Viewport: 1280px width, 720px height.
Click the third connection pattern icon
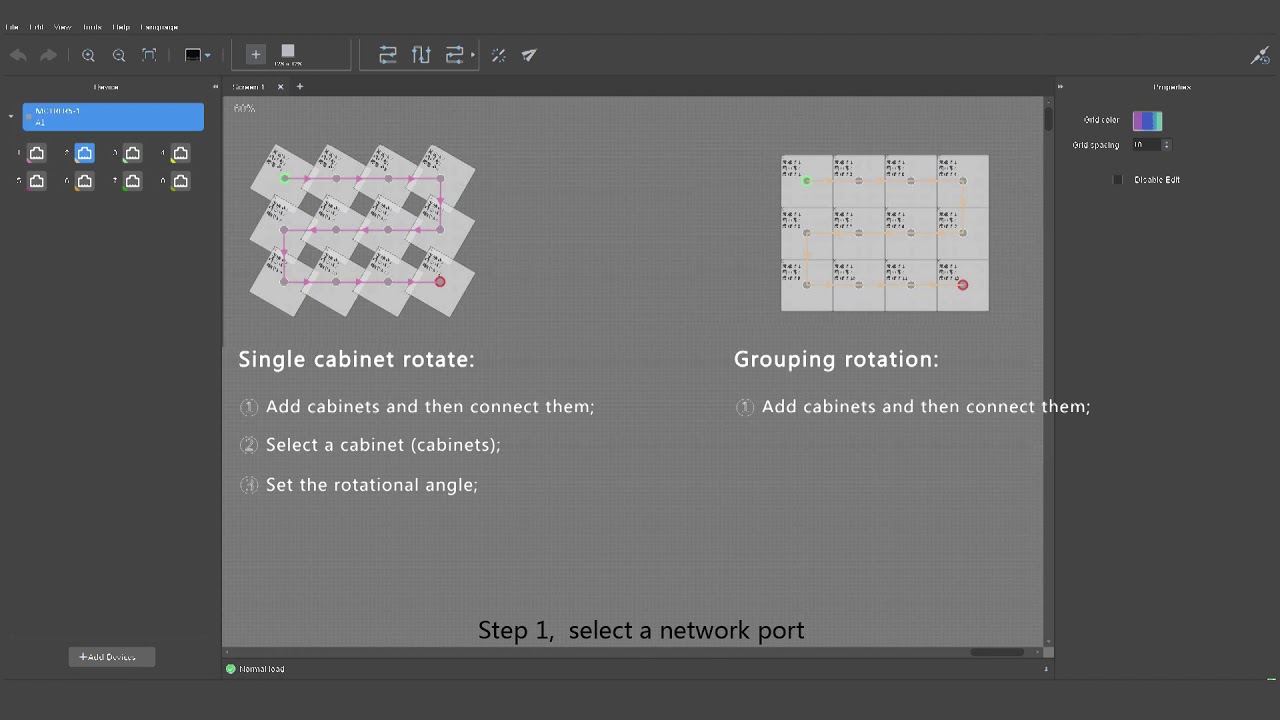pyautogui.click(x=454, y=55)
